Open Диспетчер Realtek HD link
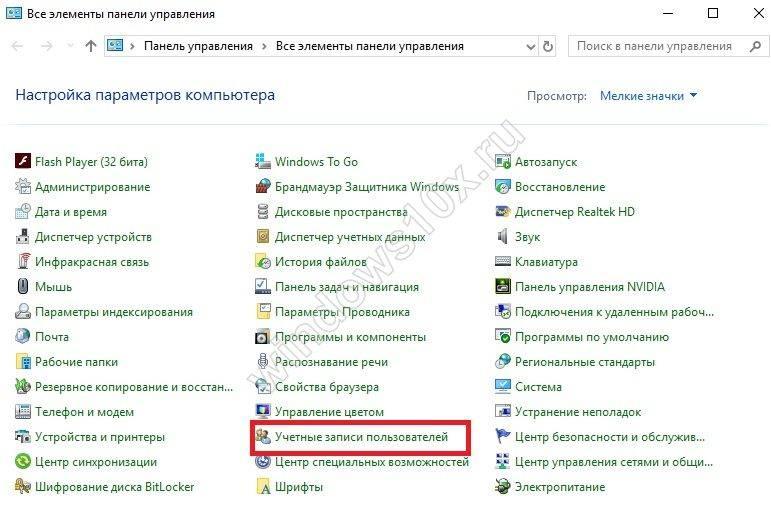Viewport: 771px width, 511px height. pos(575,211)
